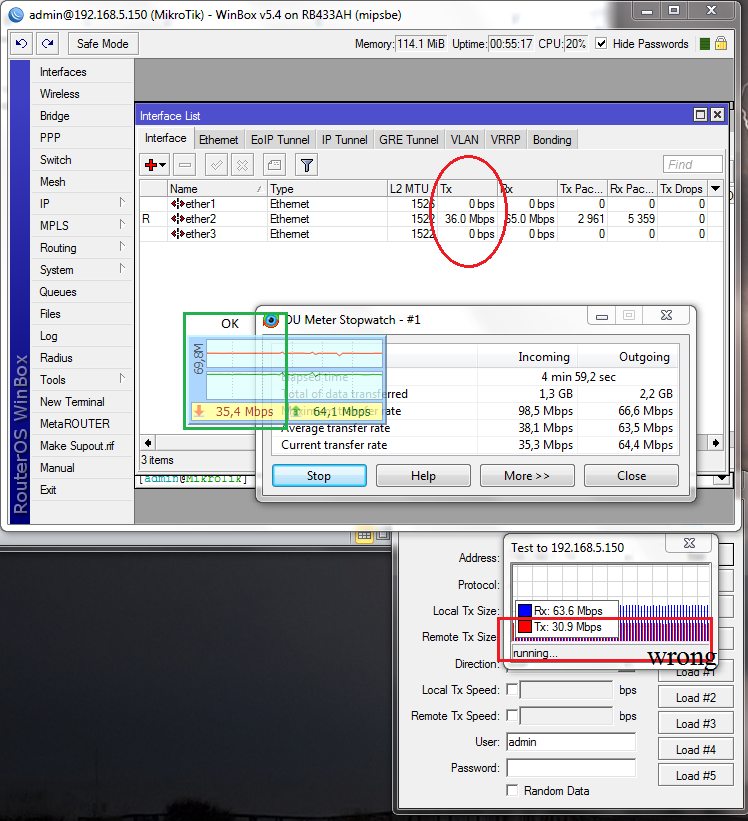This screenshot has width=748, height=821.
Task: Click the left arrow of horizontal scrollbar
Action: point(148,443)
